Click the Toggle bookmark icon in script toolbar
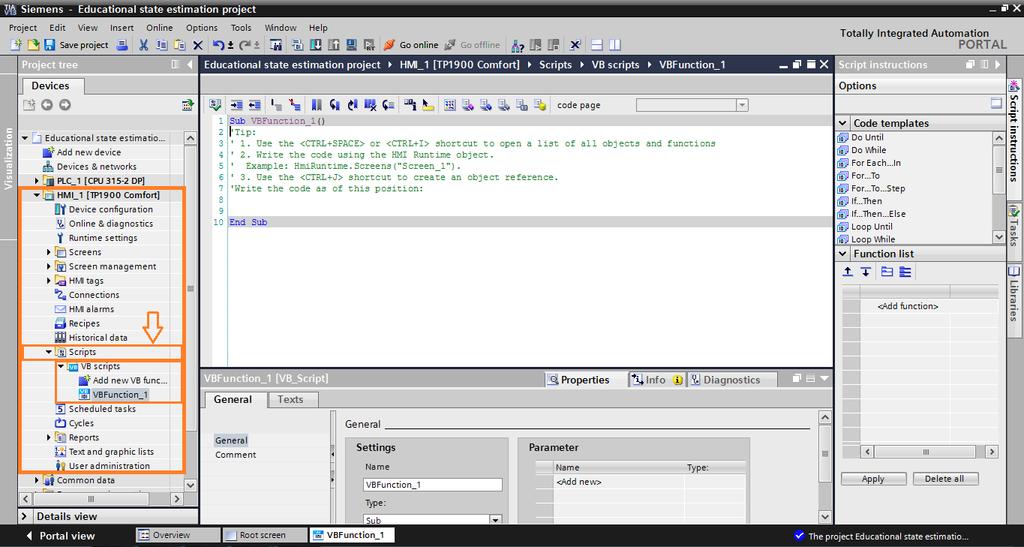The image size is (1024, 547). 316,104
